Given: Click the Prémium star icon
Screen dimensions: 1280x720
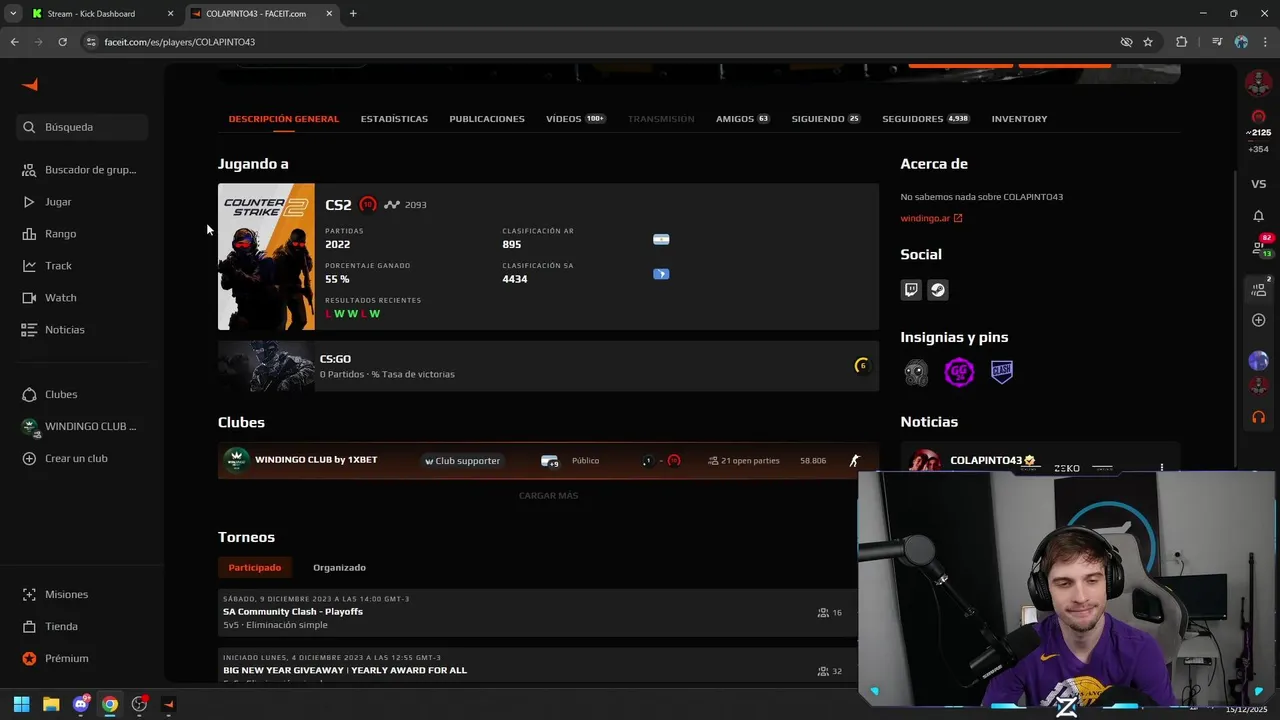Looking at the screenshot, I should (x=29, y=658).
